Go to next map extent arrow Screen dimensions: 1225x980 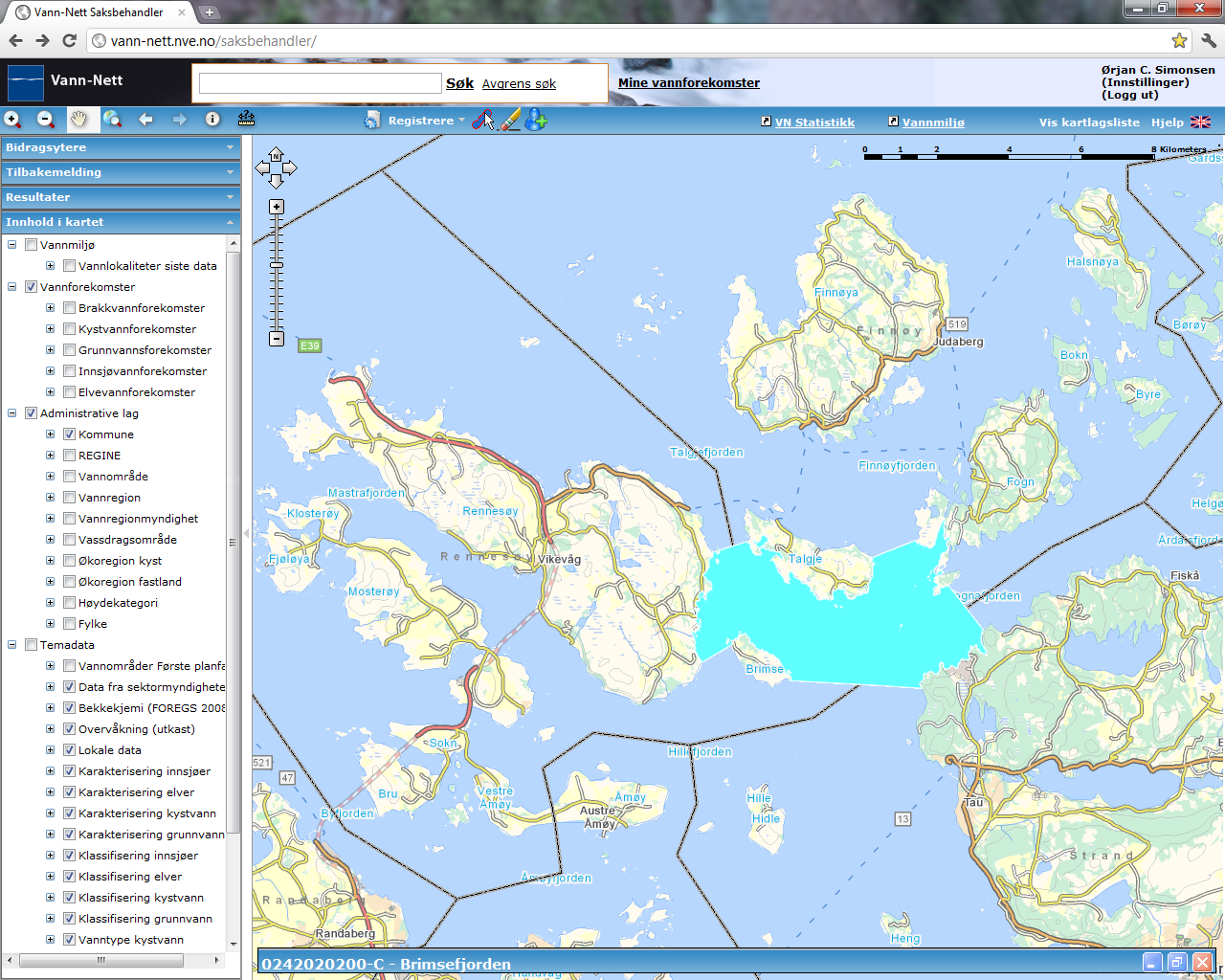pos(179,120)
